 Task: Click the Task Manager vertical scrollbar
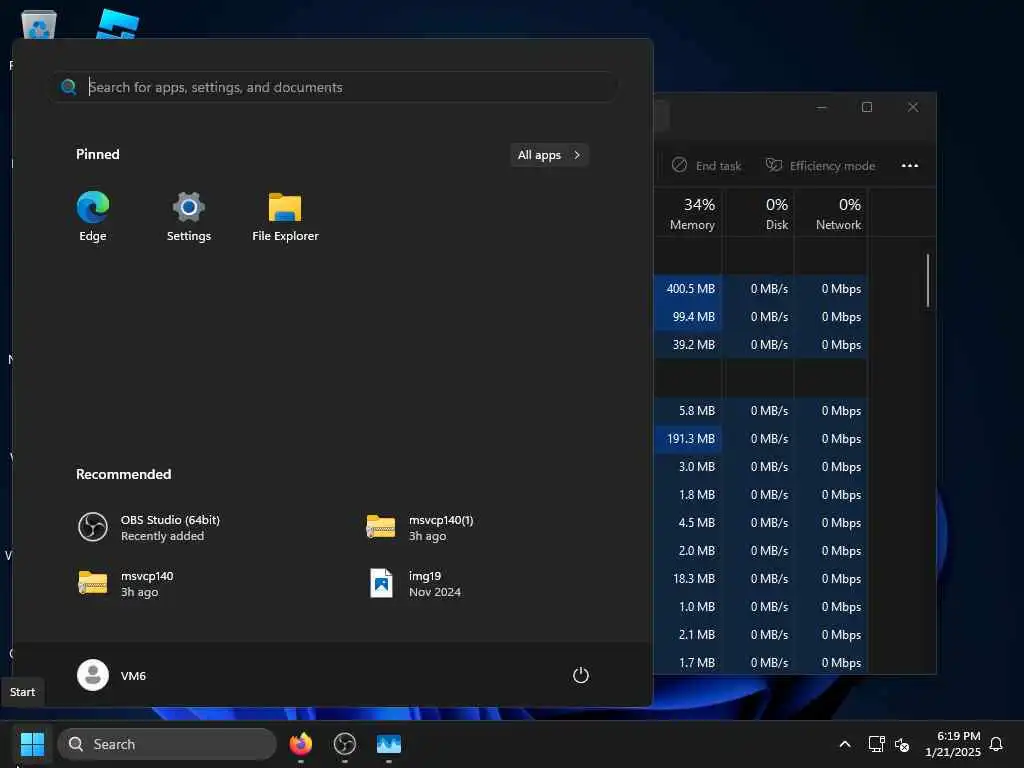(927, 280)
